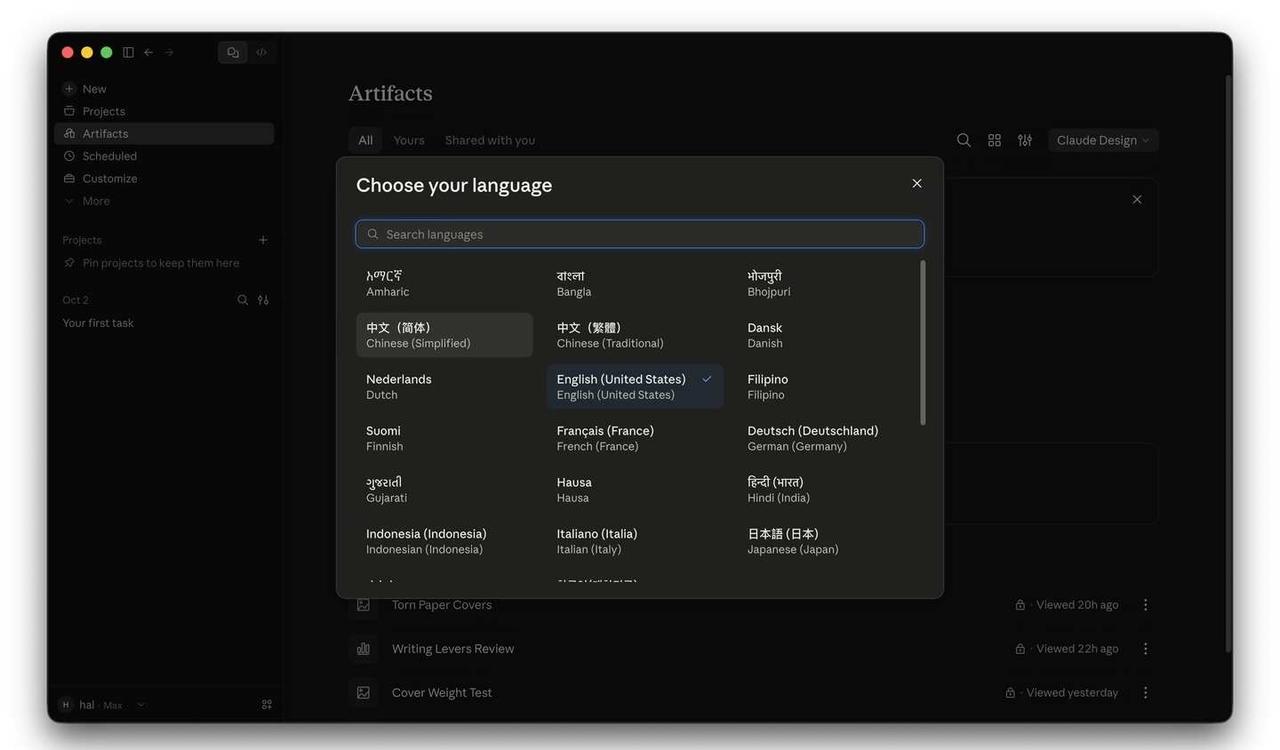Open task filter sliders icon in sidebar
Screen dimensions: 1280x750
[x=263, y=300]
